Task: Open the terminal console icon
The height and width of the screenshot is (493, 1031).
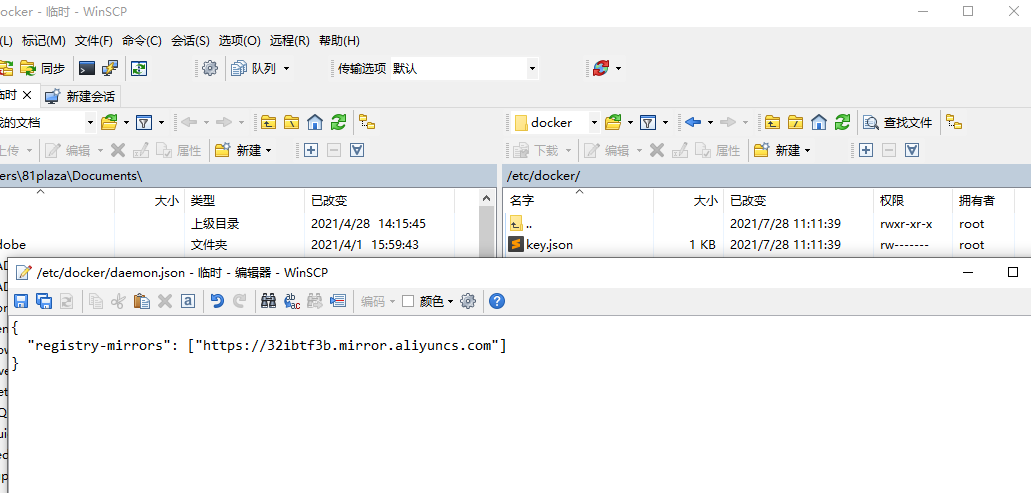Action: (x=86, y=68)
